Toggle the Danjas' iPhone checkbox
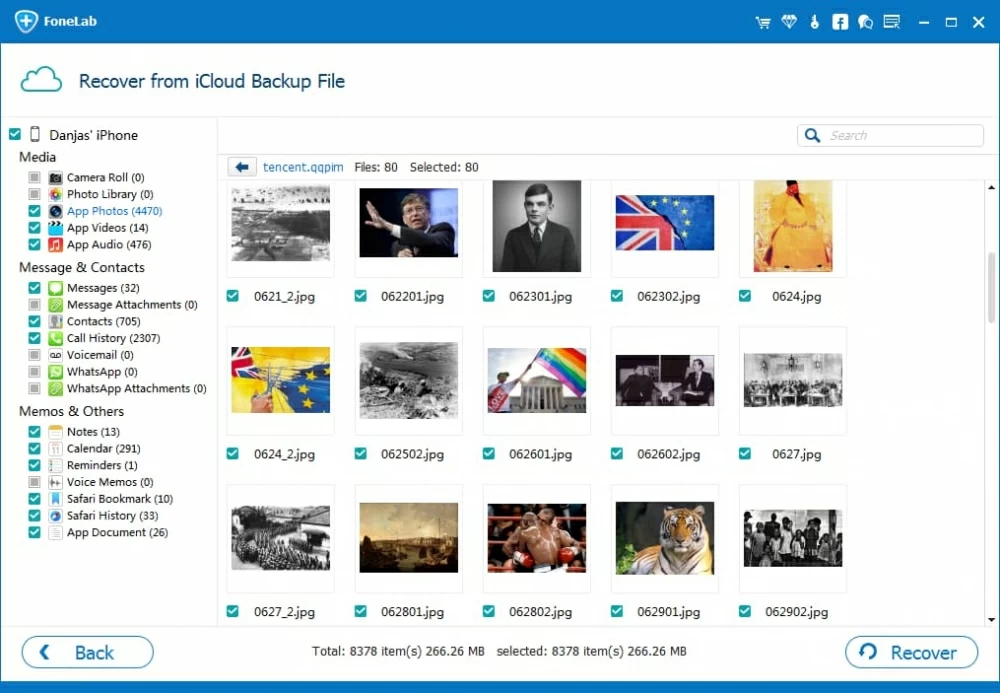Image resolution: width=1000 pixels, height=693 pixels. pos(15,134)
